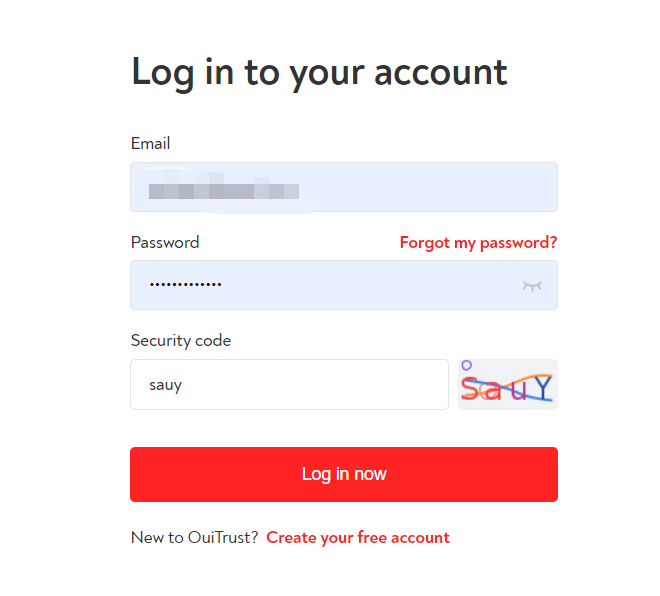The image size is (660, 596).
Task: Click the purple letter u in captcha
Action: point(519,391)
